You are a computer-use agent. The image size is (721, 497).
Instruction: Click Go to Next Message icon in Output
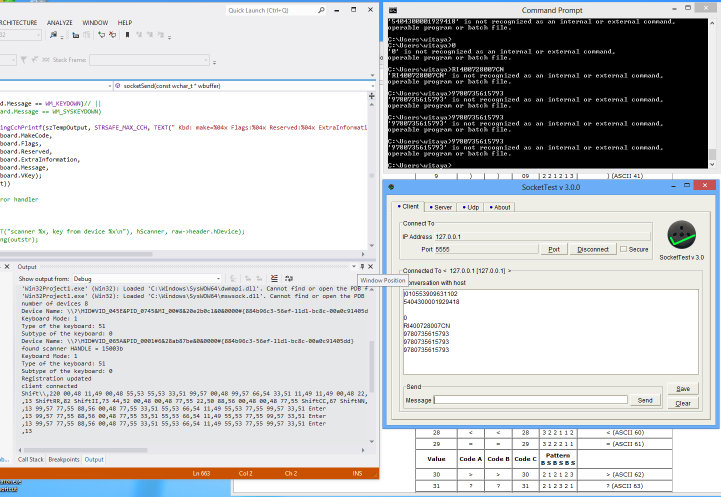click(259, 279)
